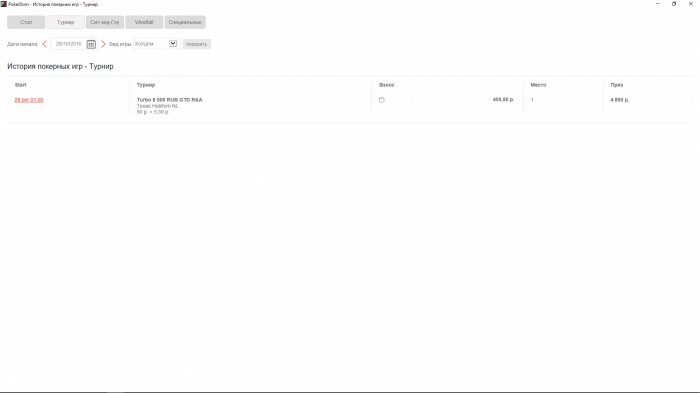Minimize the PokerDom window
This screenshot has height=393, width=700.
coord(658,4)
